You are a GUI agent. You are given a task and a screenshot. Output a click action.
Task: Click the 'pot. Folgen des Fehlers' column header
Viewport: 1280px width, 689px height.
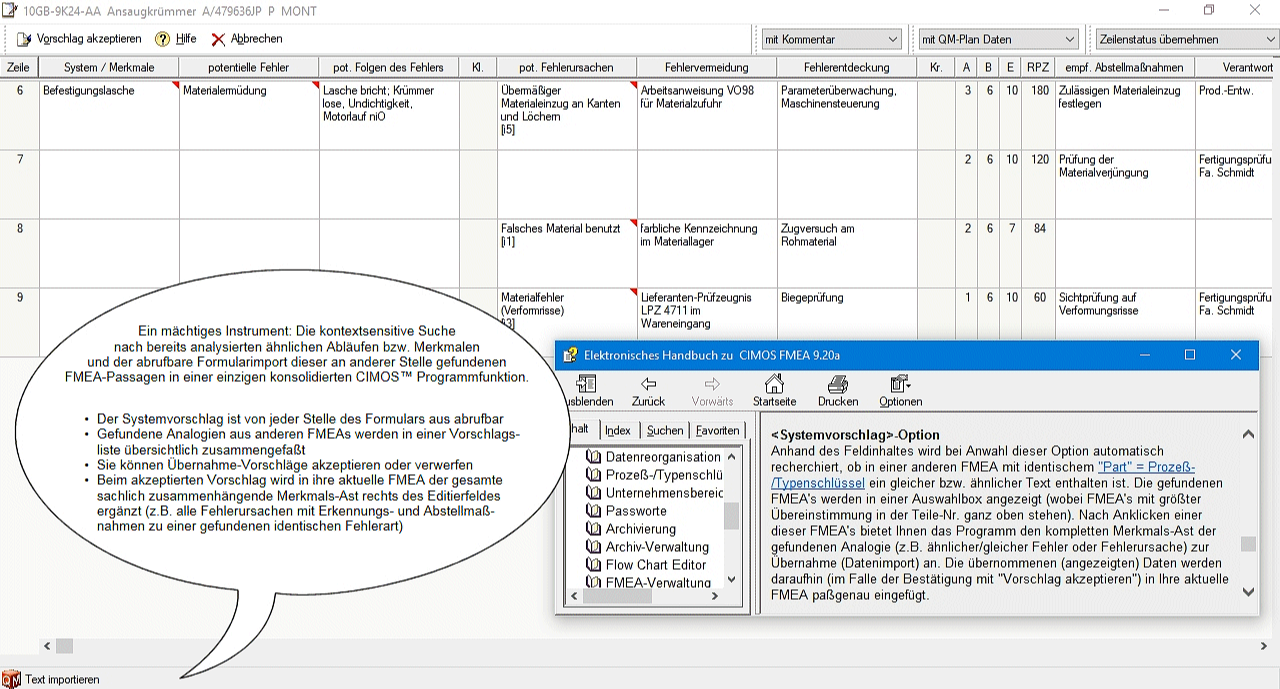[388, 67]
